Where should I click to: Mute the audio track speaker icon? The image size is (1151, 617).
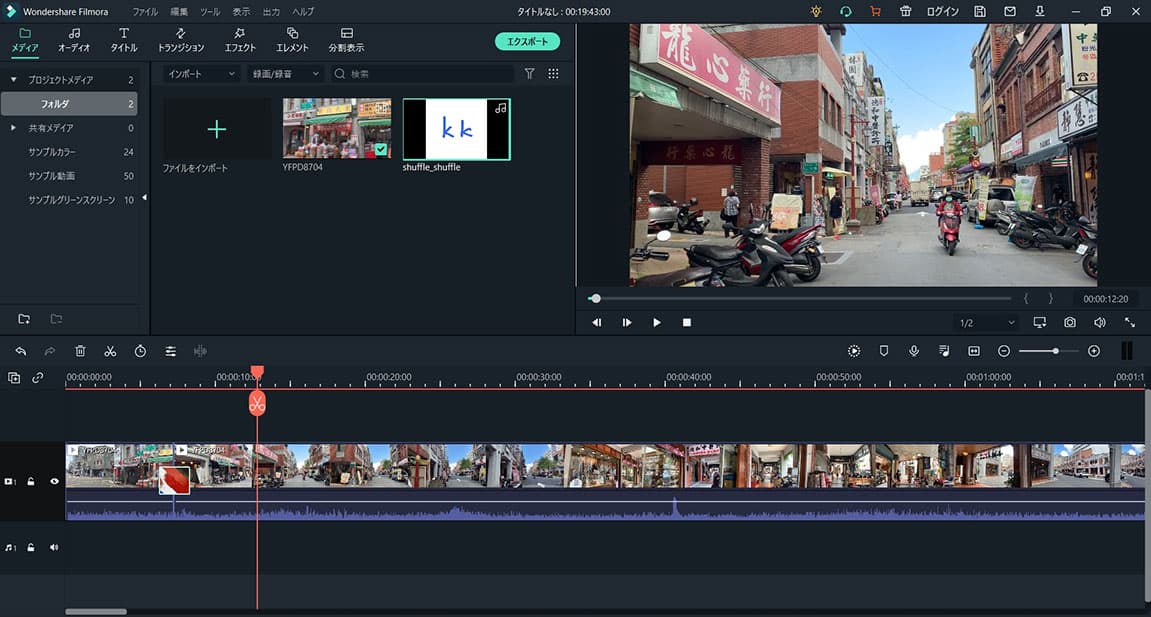54,547
